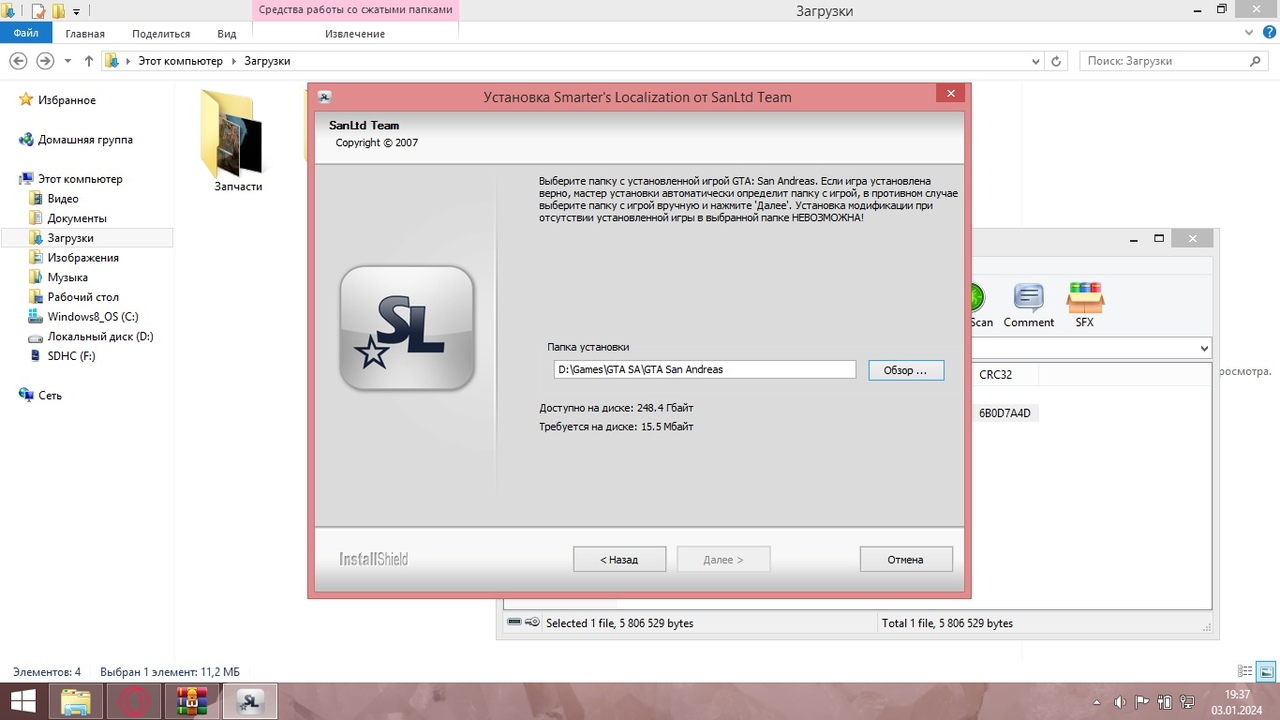1280x720 pixels.
Task: Click the Explorer back arrow
Action: pyautogui.click(x=18, y=61)
